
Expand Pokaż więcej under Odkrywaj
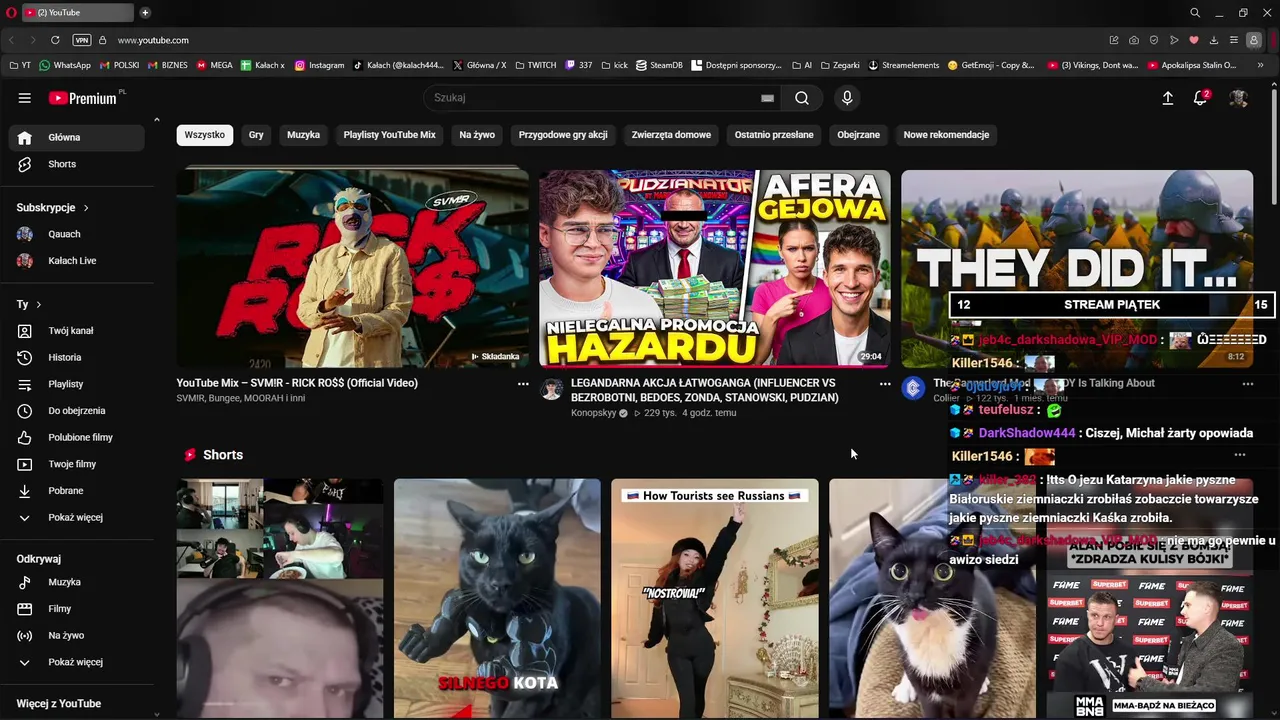tap(76, 662)
